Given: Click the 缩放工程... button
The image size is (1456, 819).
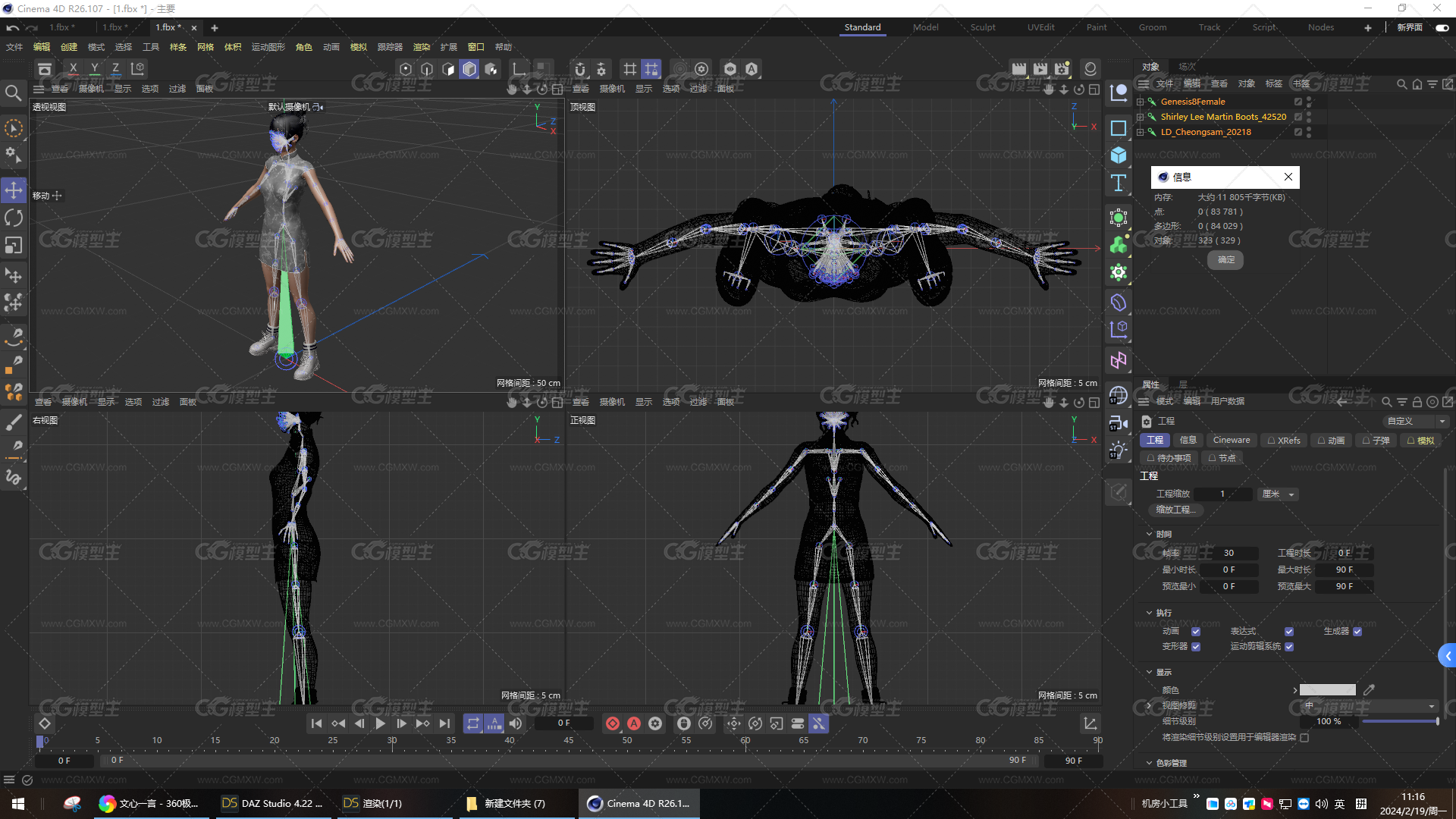Looking at the screenshot, I should [x=1175, y=510].
